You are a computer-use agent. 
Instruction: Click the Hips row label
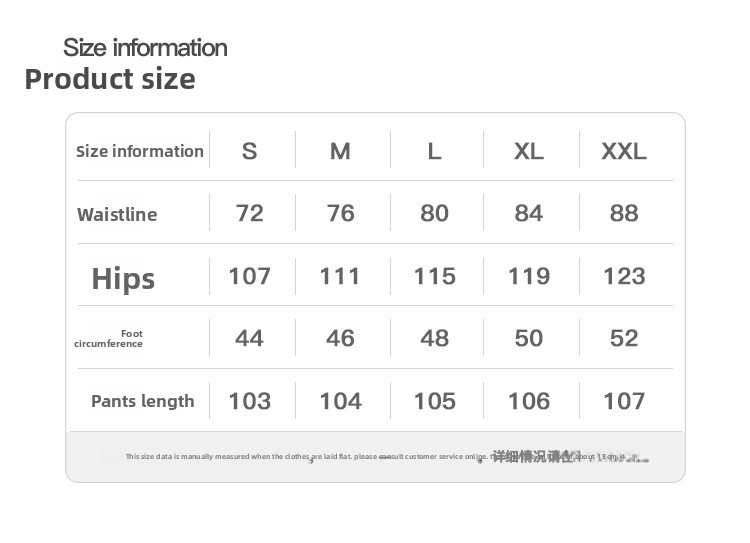coord(123,278)
